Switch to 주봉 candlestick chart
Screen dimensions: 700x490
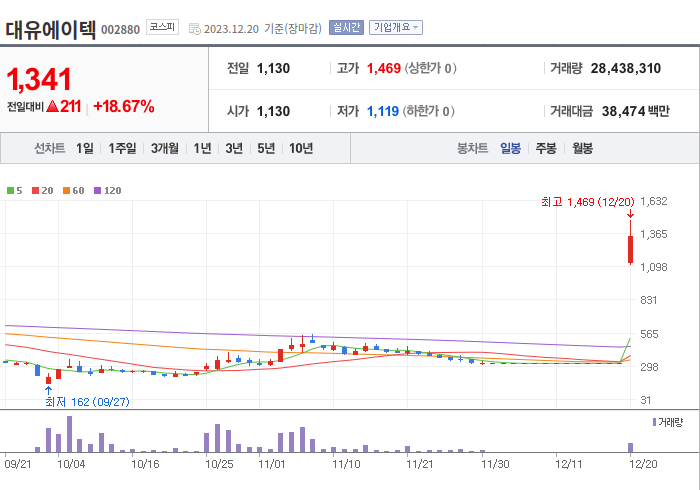546,148
